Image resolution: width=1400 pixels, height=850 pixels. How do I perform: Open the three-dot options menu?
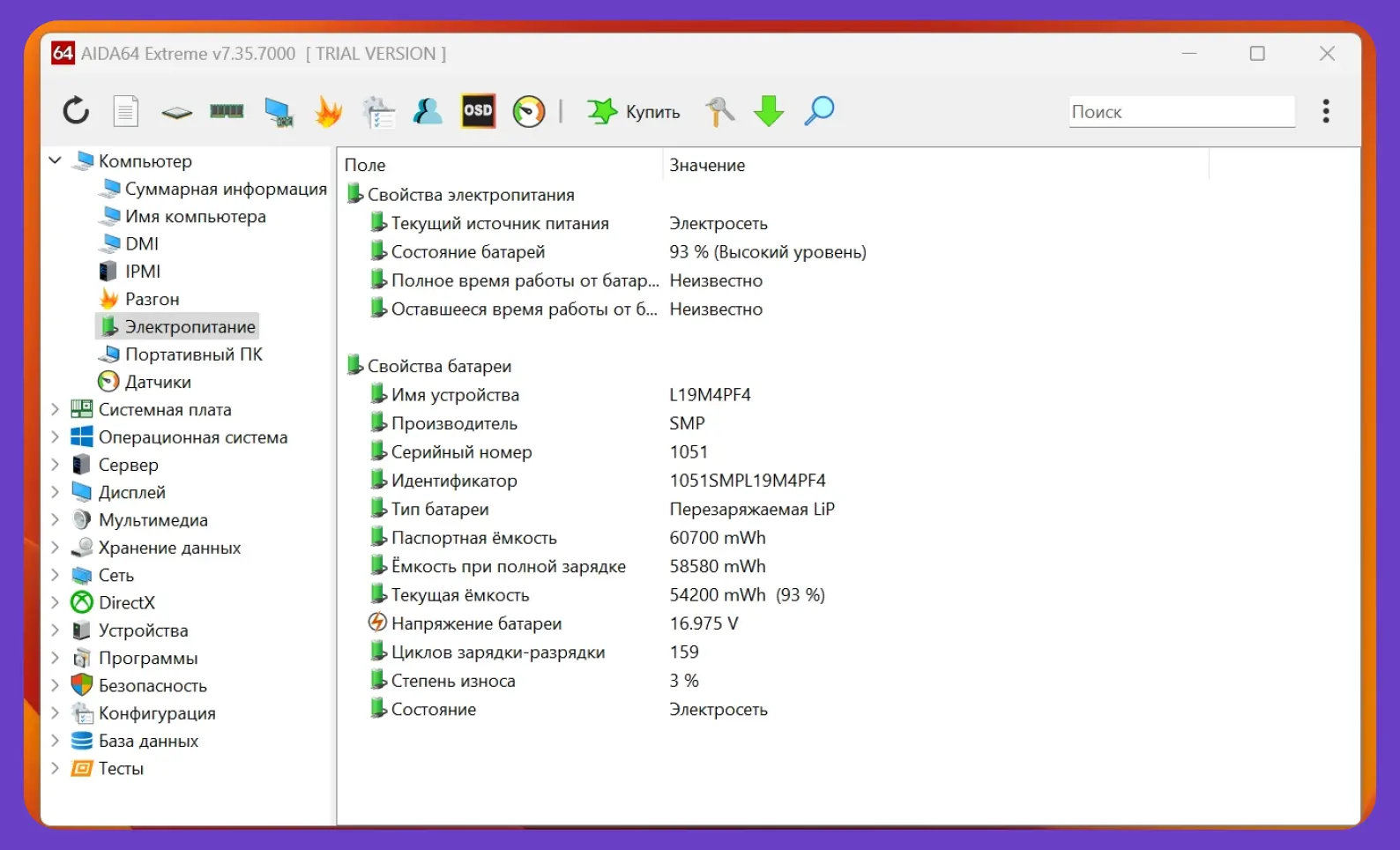pos(1326,111)
